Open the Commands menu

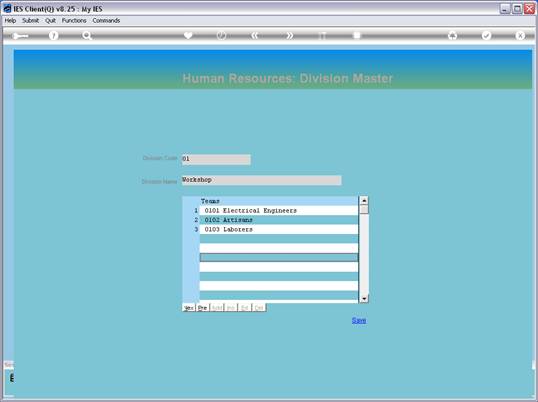[x=106, y=21]
